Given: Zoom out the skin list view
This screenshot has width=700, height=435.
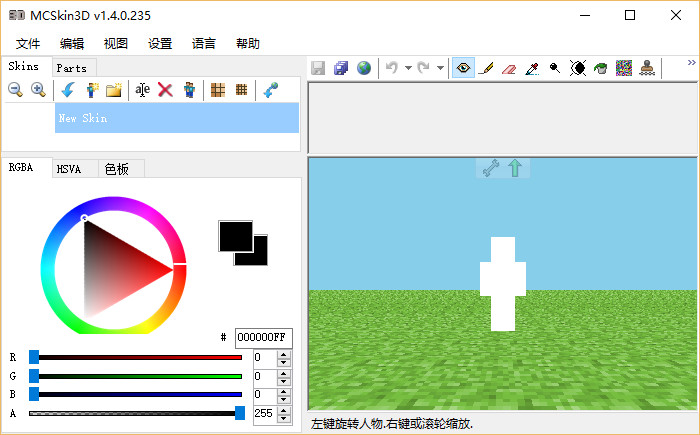Looking at the screenshot, I should [x=15, y=90].
